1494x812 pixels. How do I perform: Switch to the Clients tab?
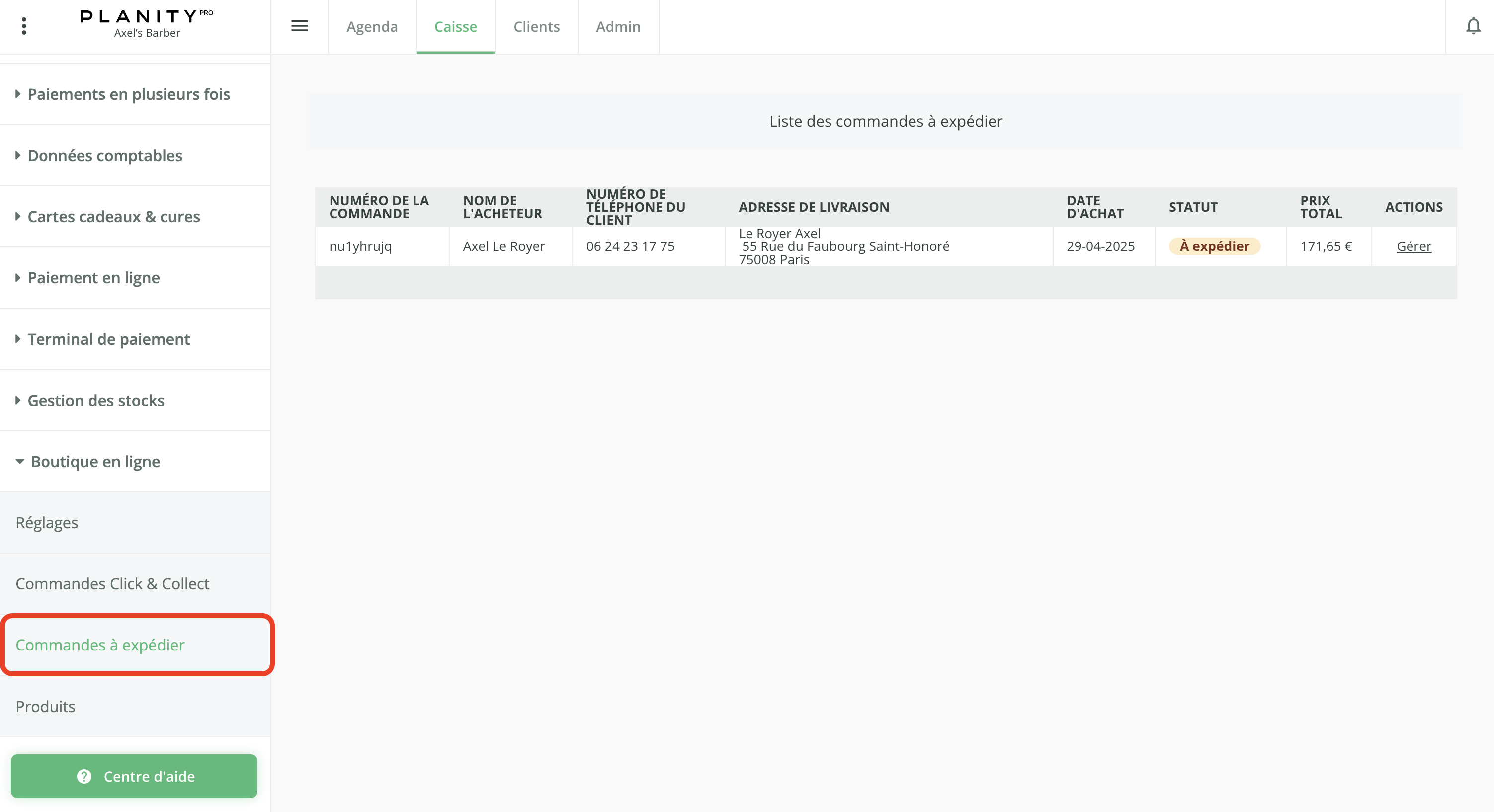536,27
